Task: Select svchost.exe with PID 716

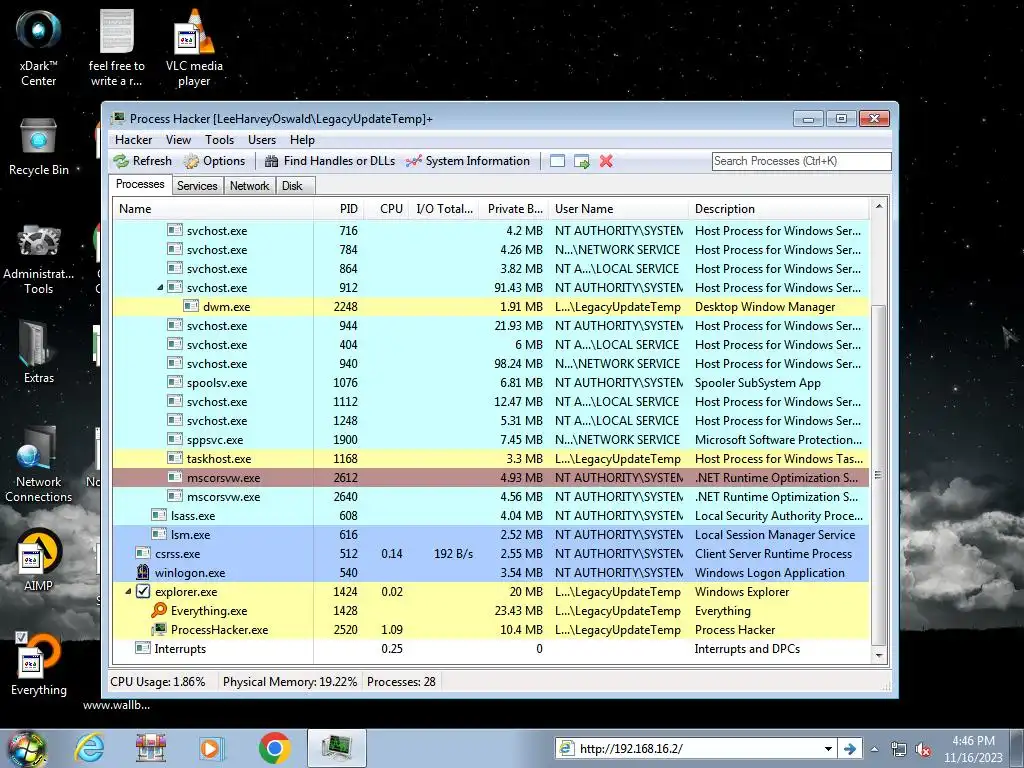Action: [x=490, y=231]
